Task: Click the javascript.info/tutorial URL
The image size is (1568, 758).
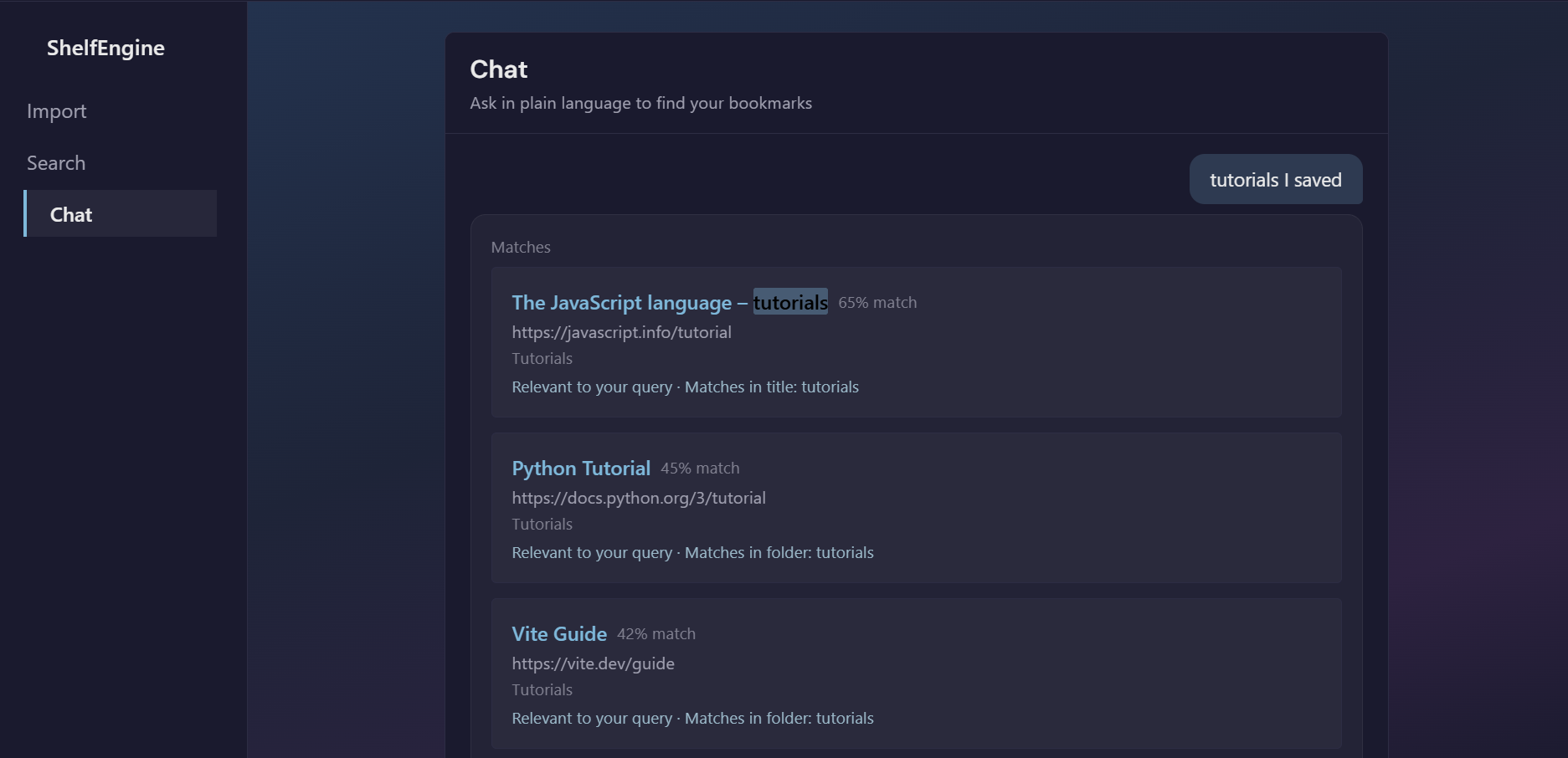Action: pyautogui.click(x=622, y=332)
